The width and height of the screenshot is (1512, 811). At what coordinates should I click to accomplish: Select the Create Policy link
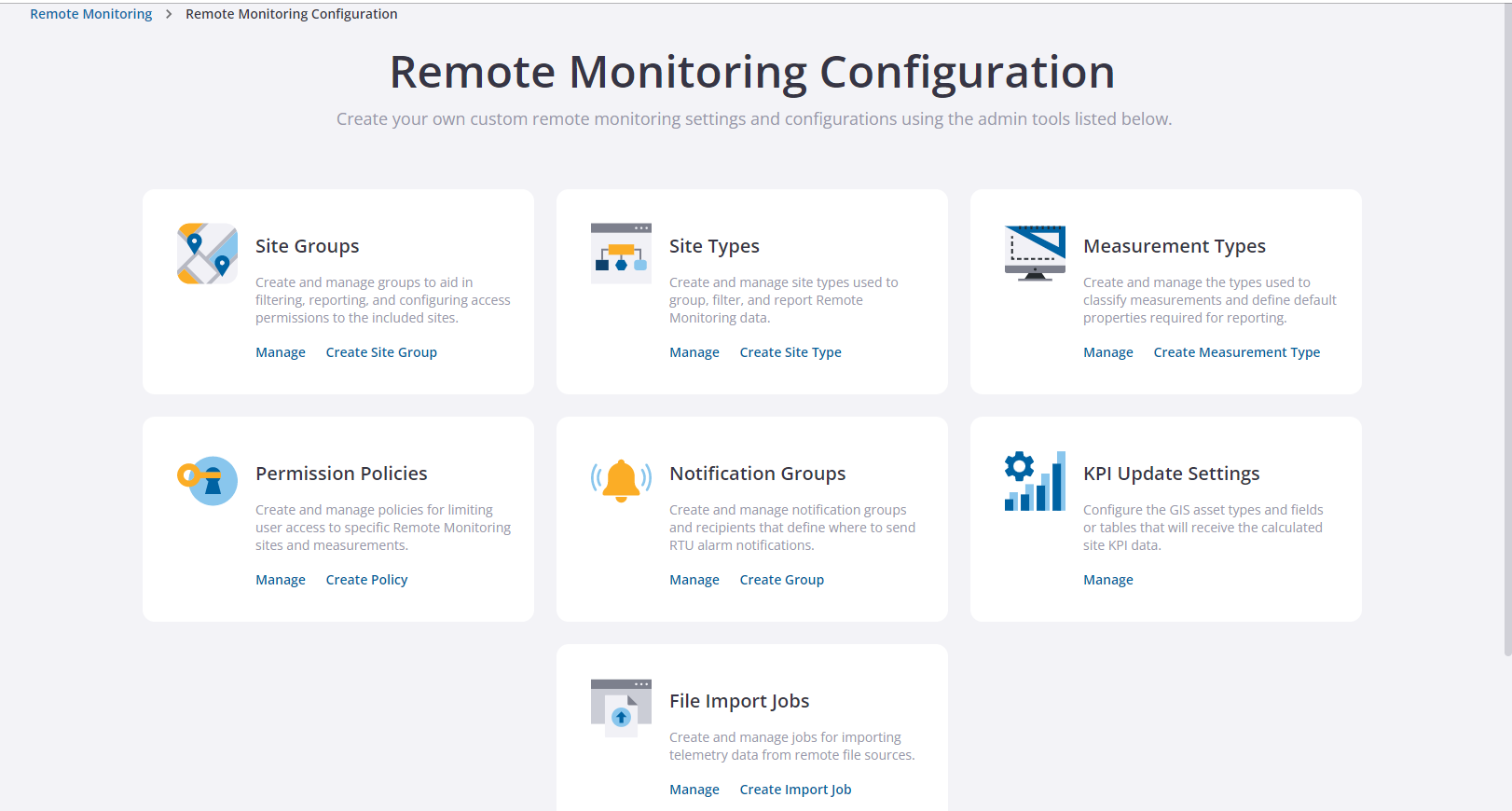click(366, 580)
